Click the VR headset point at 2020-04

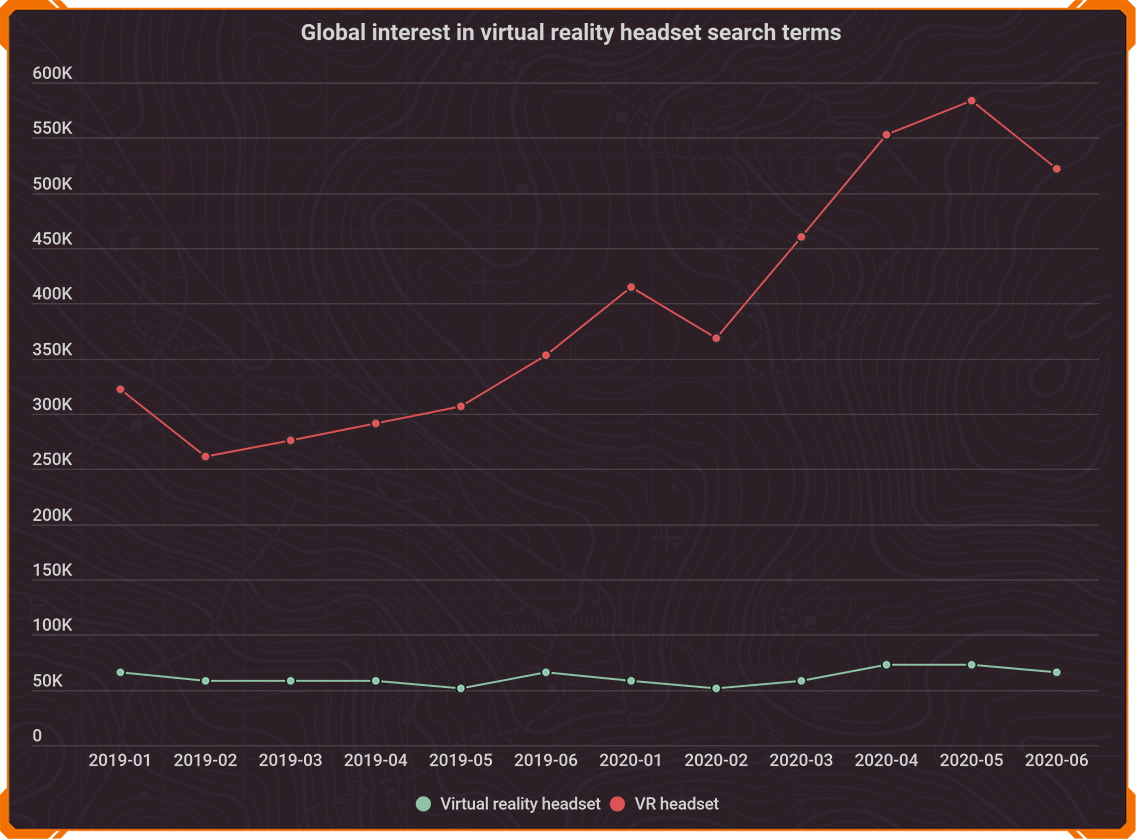(886, 135)
